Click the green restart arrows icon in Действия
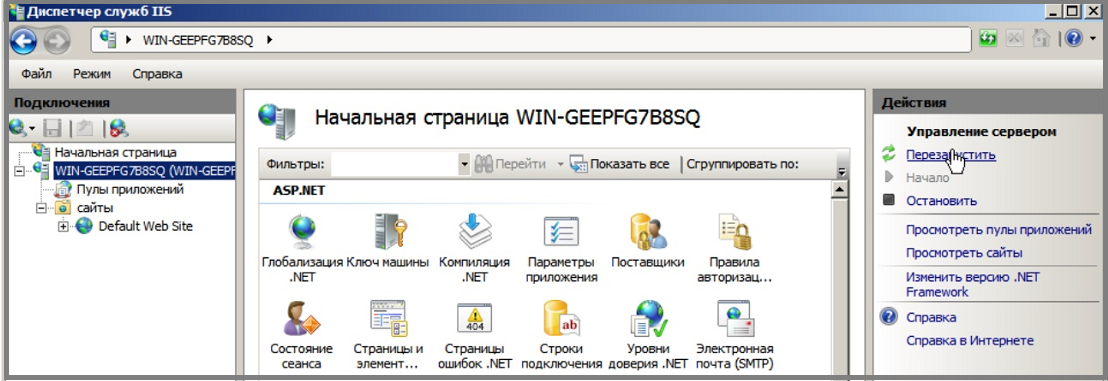Screen dimensions: 1108x381 coord(889,153)
